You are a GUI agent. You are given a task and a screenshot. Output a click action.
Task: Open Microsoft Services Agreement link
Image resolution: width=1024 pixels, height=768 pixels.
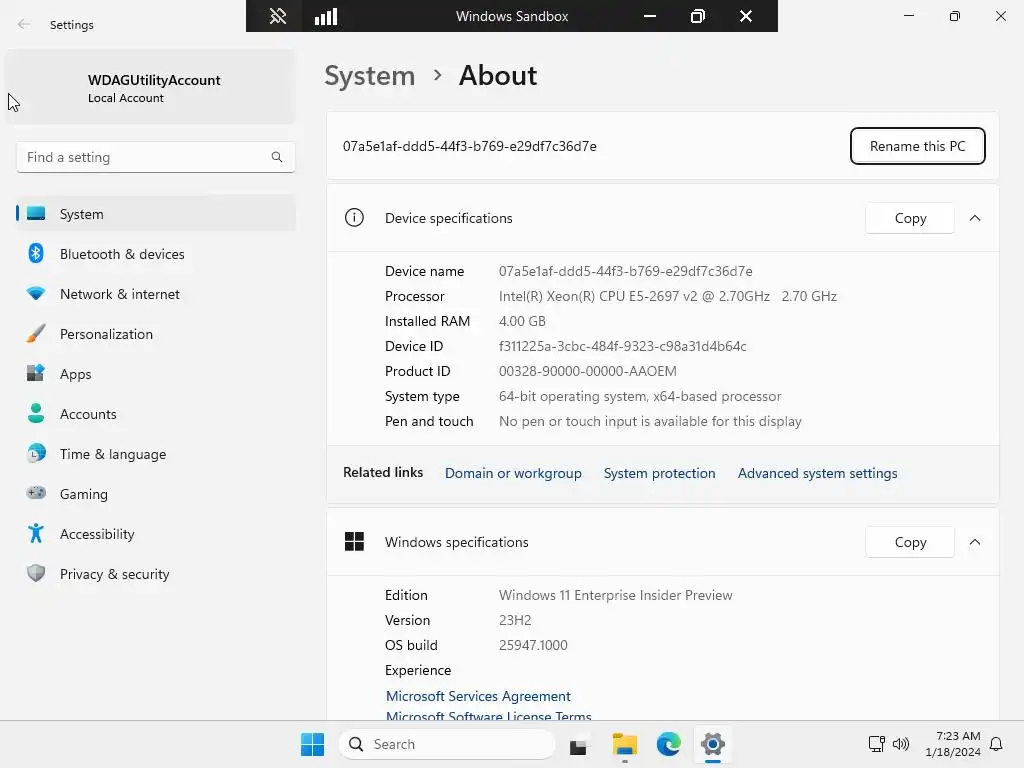click(x=478, y=696)
